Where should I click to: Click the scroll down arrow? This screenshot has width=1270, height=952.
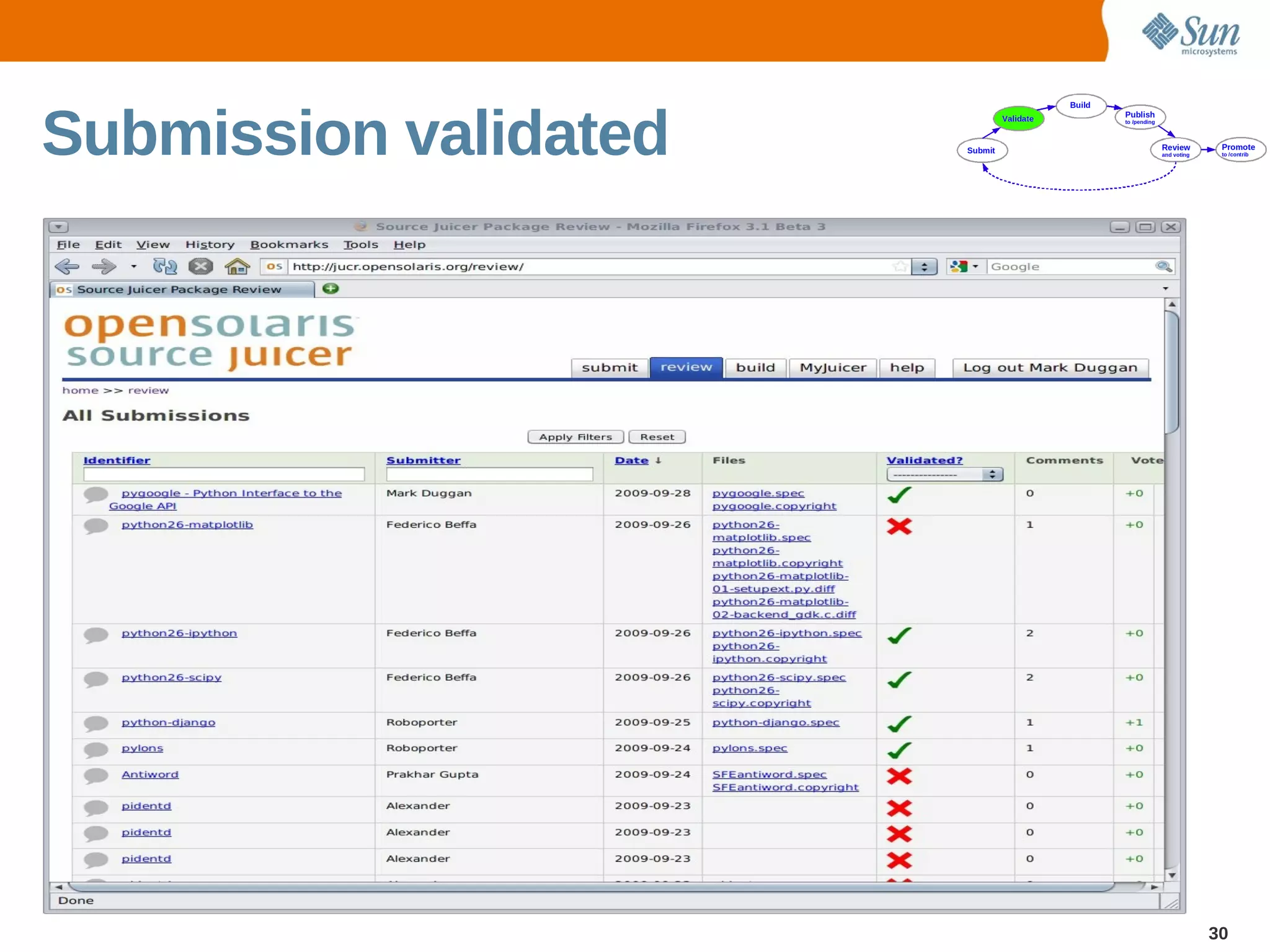coord(1171,875)
